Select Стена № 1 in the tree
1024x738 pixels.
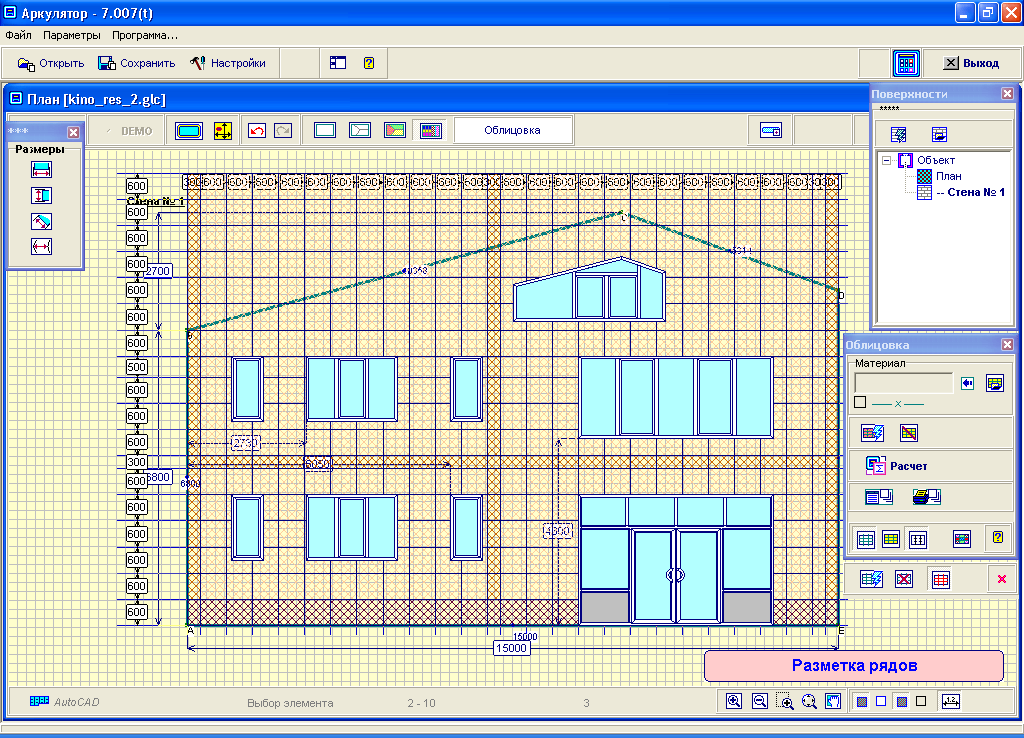pyautogui.click(x=970, y=192)
